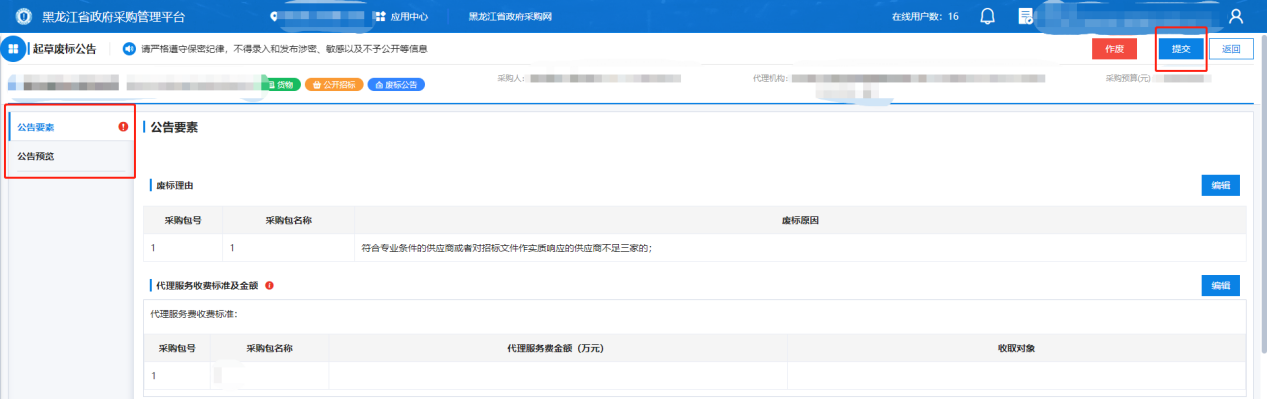Go back using 返回 button
1267x399 pixels.
pyautogui.click(x=1231, y=49)
